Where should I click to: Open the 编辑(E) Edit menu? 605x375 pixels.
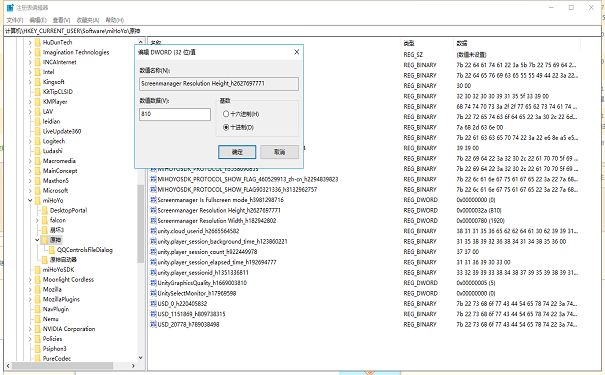pos(38,20)
